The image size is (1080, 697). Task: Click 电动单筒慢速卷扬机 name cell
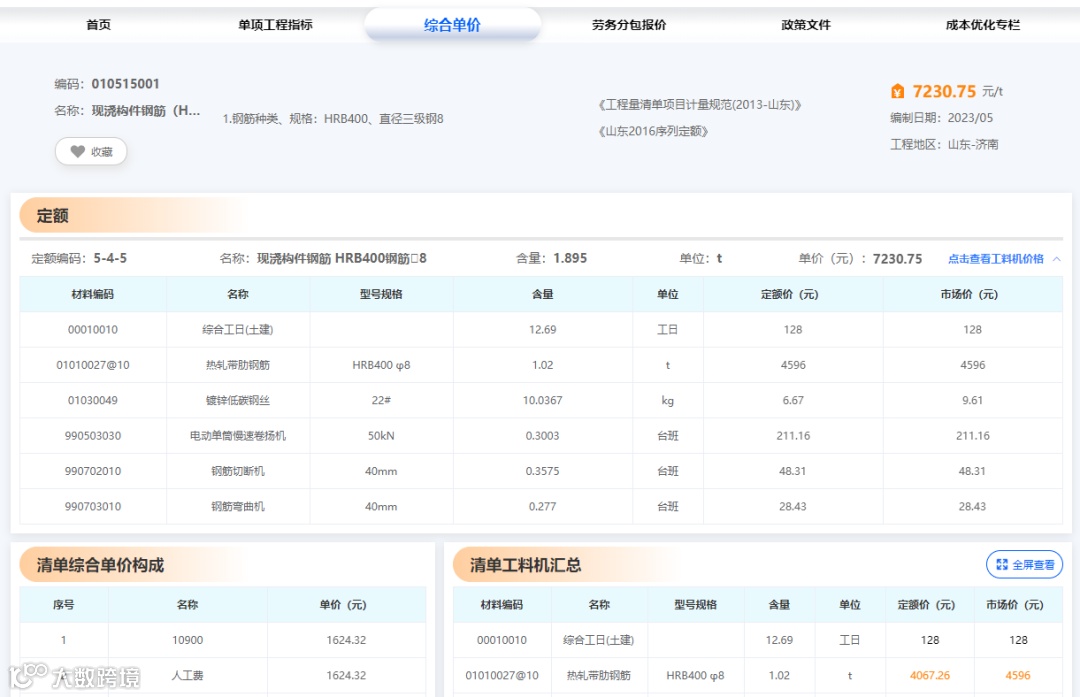tap(238, 436)
